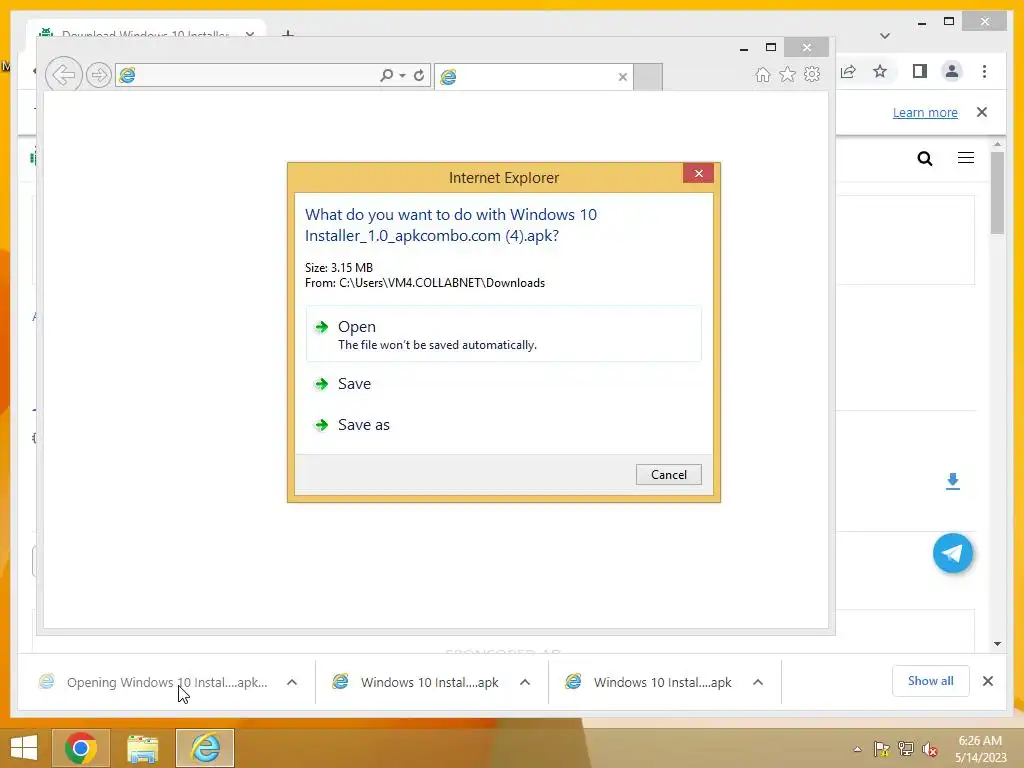Viewport: 1024px width, 768px height.
Task: Click Internet Explorer taskbar icon
Action: tap(205, 748)
